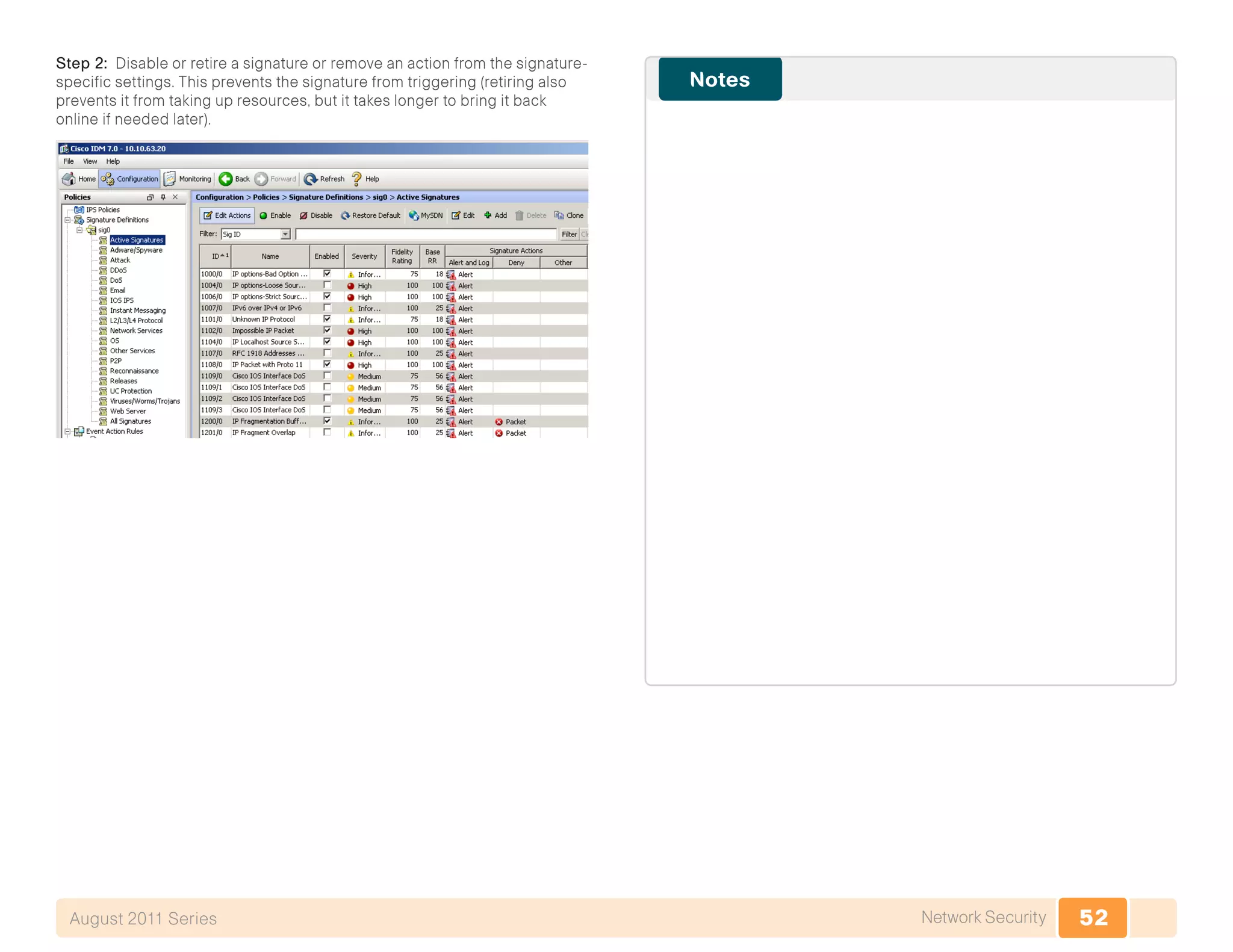Click Enable in the signature toolbar
The image size is (1233, 952).
tap(275, 215)
